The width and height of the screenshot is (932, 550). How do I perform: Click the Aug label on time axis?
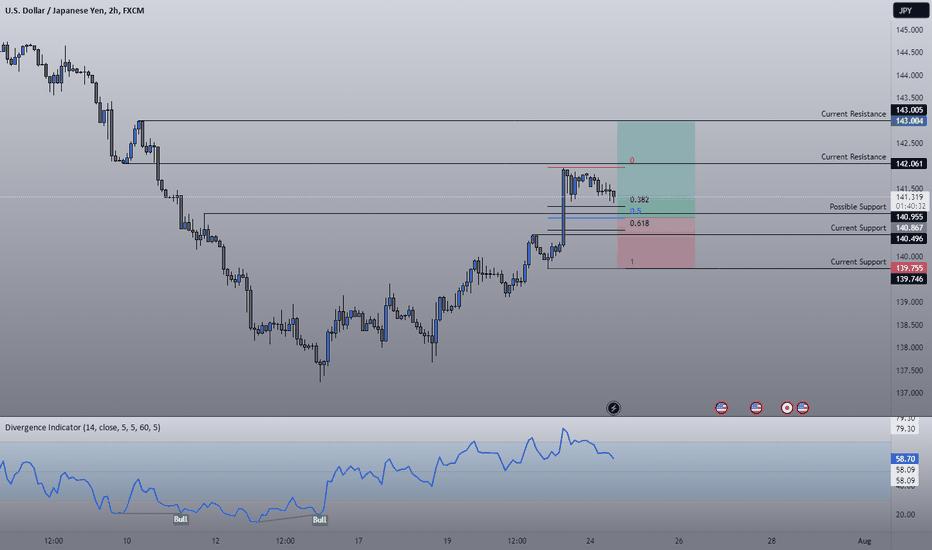864,541
